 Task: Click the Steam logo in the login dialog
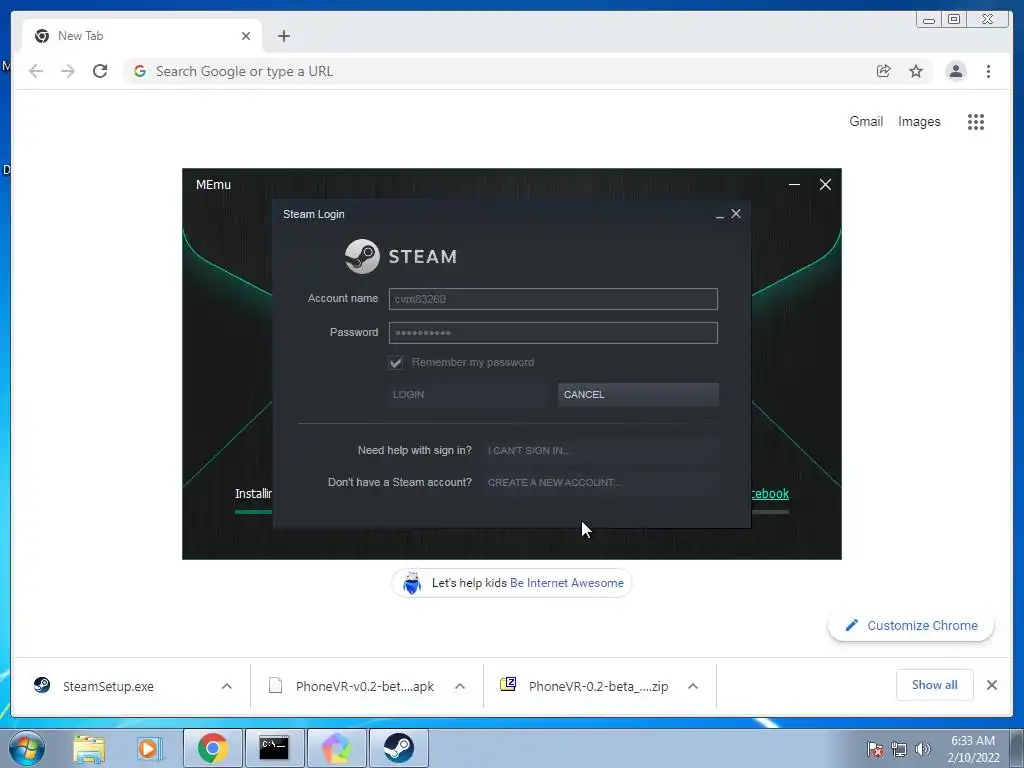point(401,256)
